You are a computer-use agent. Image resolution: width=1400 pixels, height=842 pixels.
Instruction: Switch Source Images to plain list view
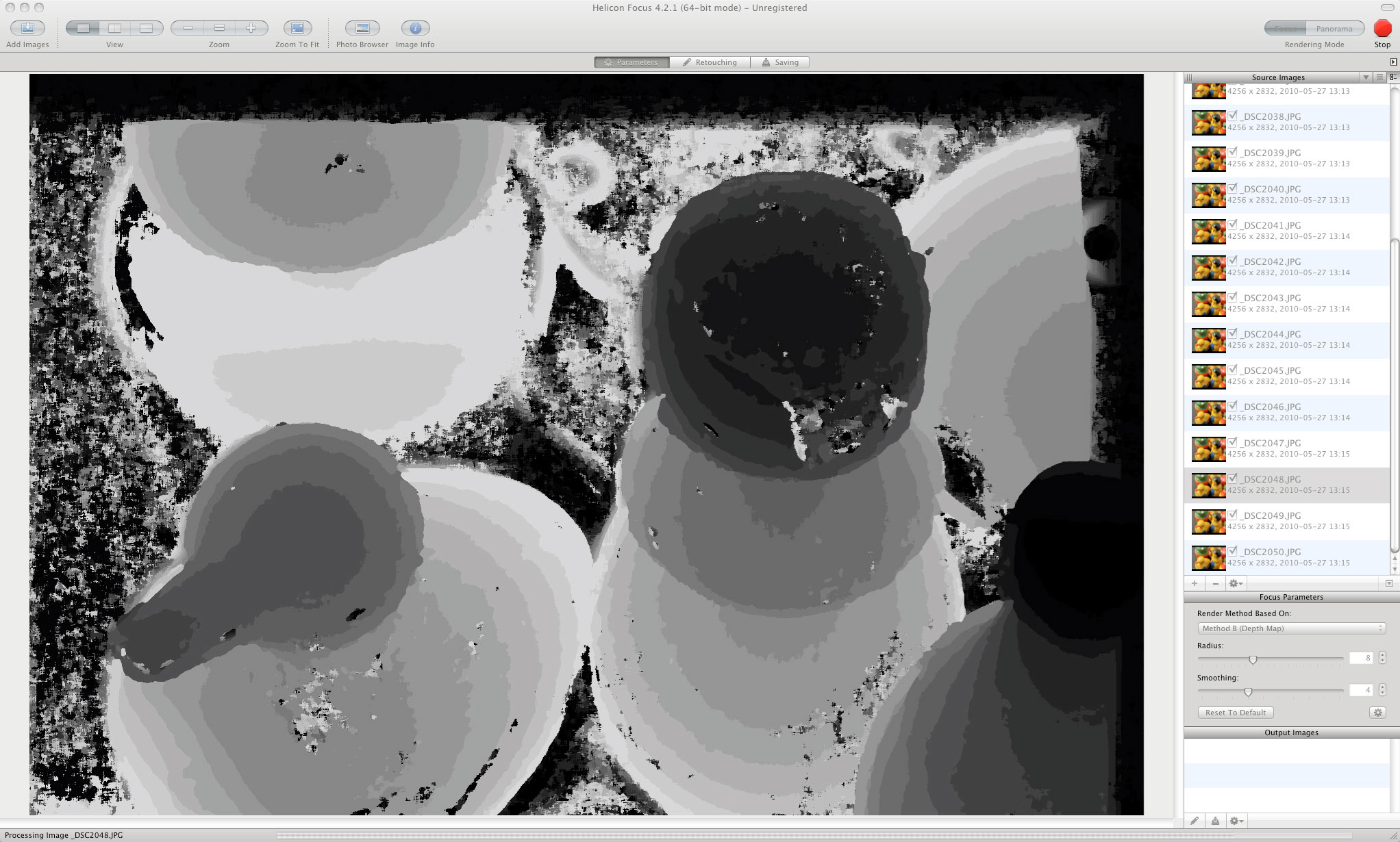(1380, 77)
